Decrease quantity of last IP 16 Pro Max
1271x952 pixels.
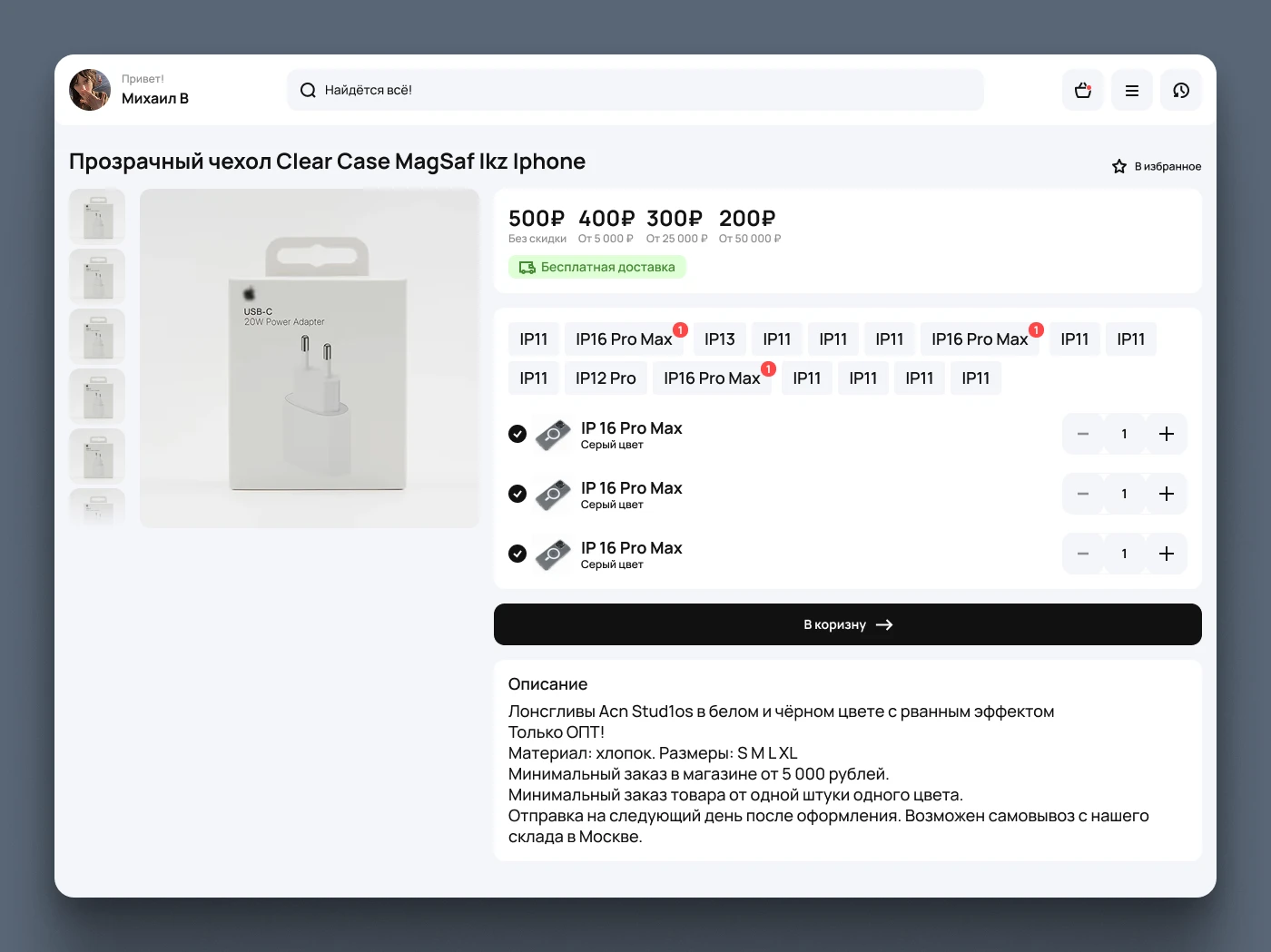pos(1082,554)
